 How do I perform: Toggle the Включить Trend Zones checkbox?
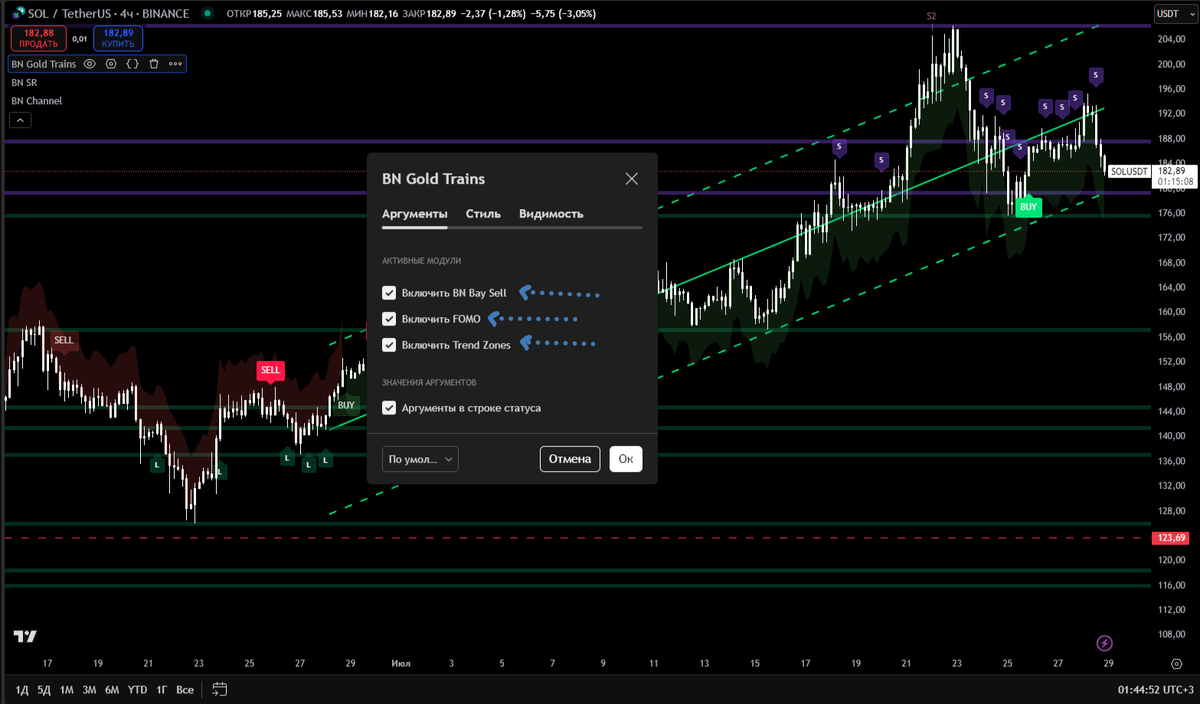coord(389,345)
